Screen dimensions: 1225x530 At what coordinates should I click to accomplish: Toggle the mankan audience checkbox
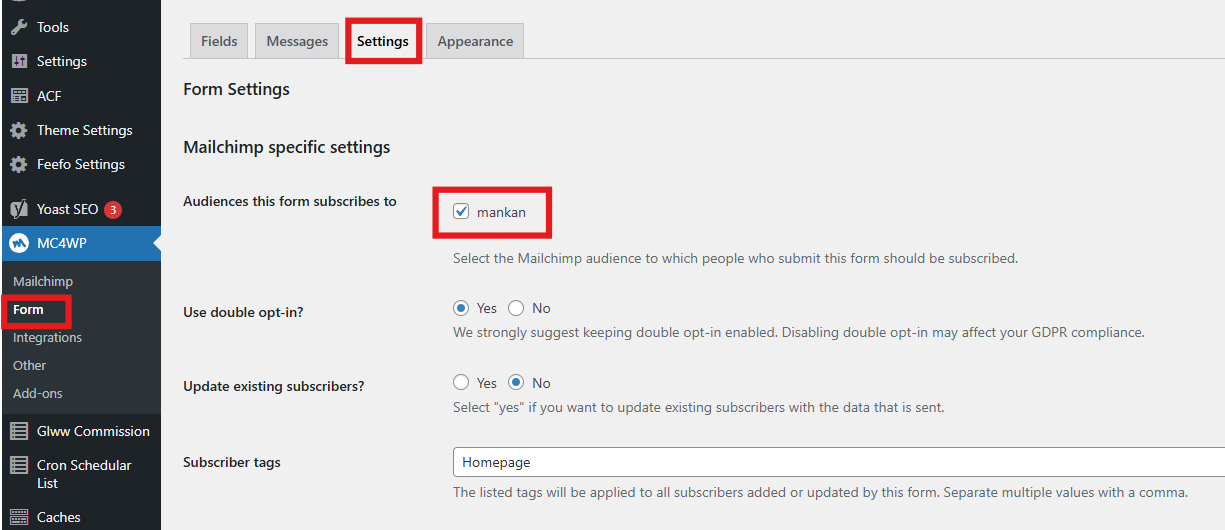[461, 211]
